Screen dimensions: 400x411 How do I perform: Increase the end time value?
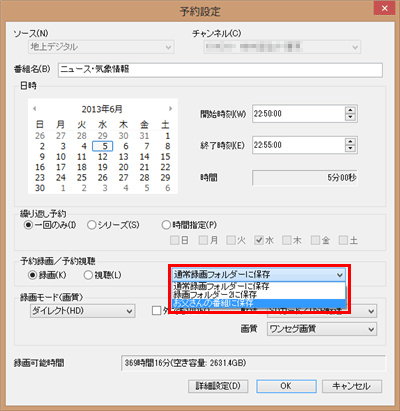click(x=350, y=142)
